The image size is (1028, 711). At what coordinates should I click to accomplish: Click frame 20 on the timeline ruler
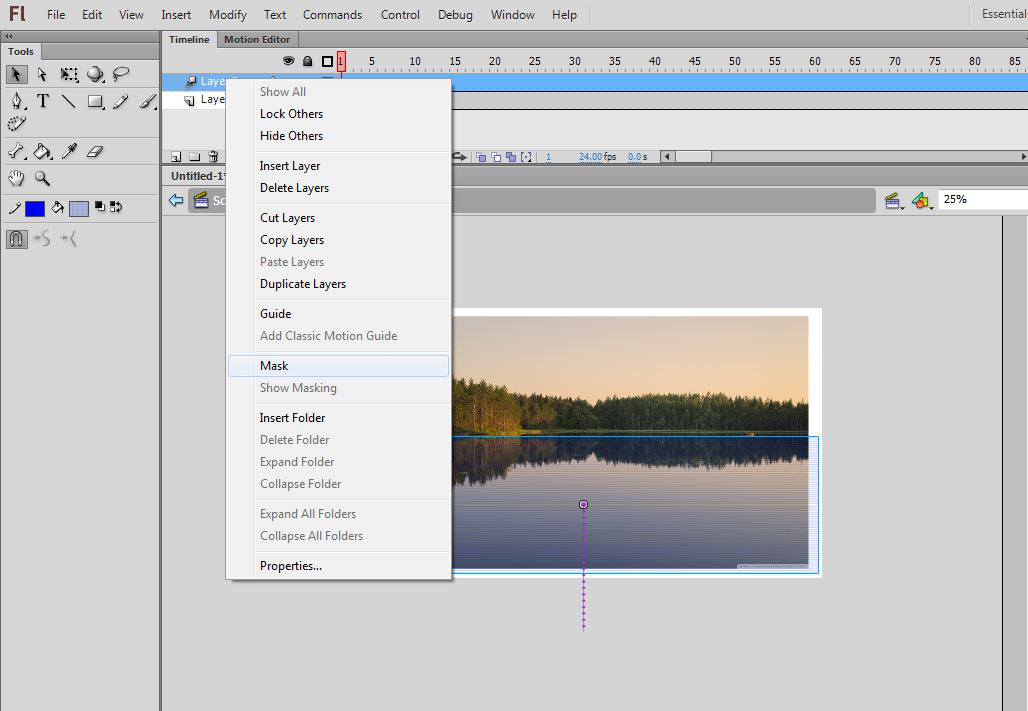pos(494,62)
